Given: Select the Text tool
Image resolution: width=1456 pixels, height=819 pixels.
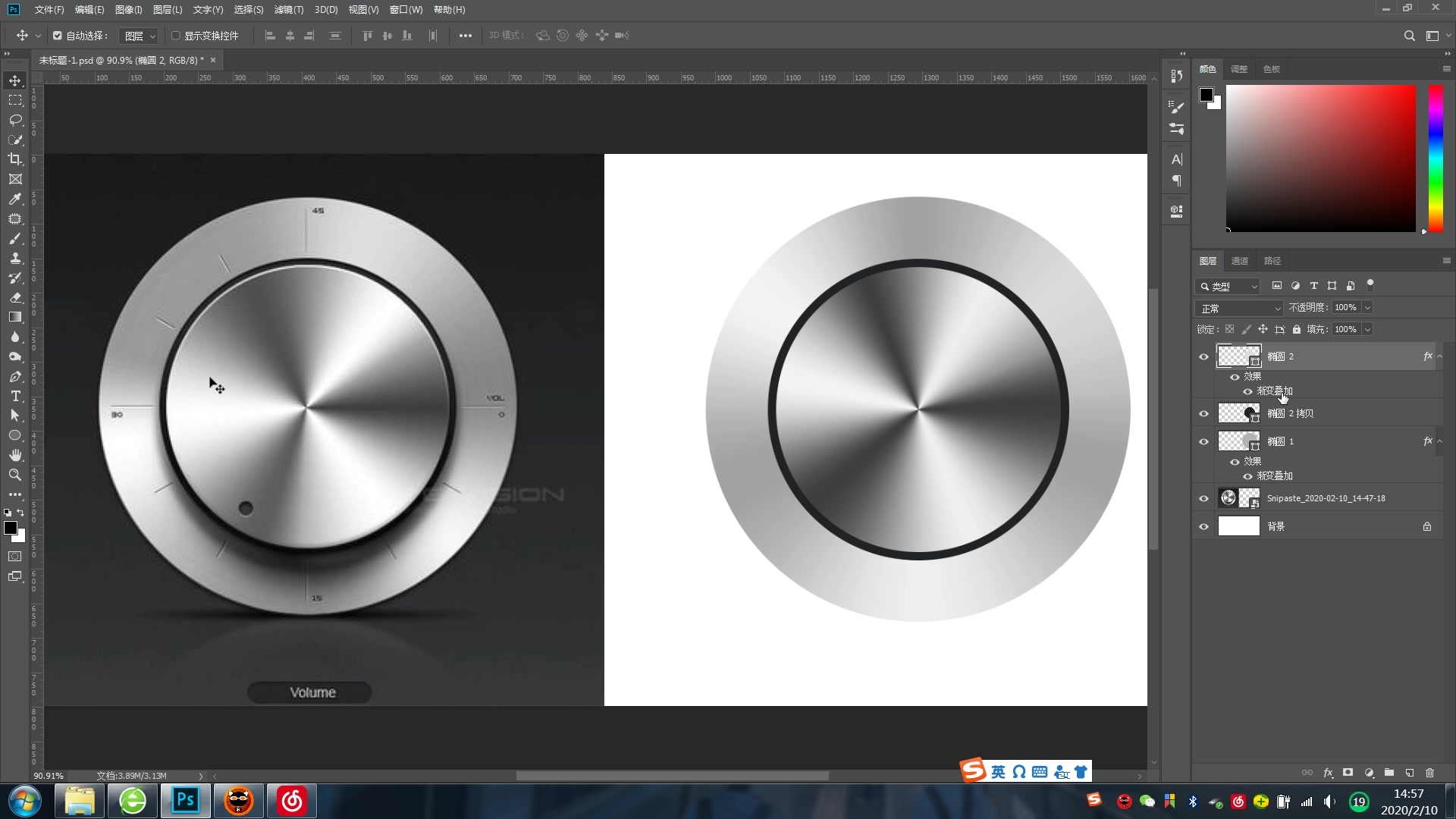Looking at the screenshot, I should tap(15, 397).
